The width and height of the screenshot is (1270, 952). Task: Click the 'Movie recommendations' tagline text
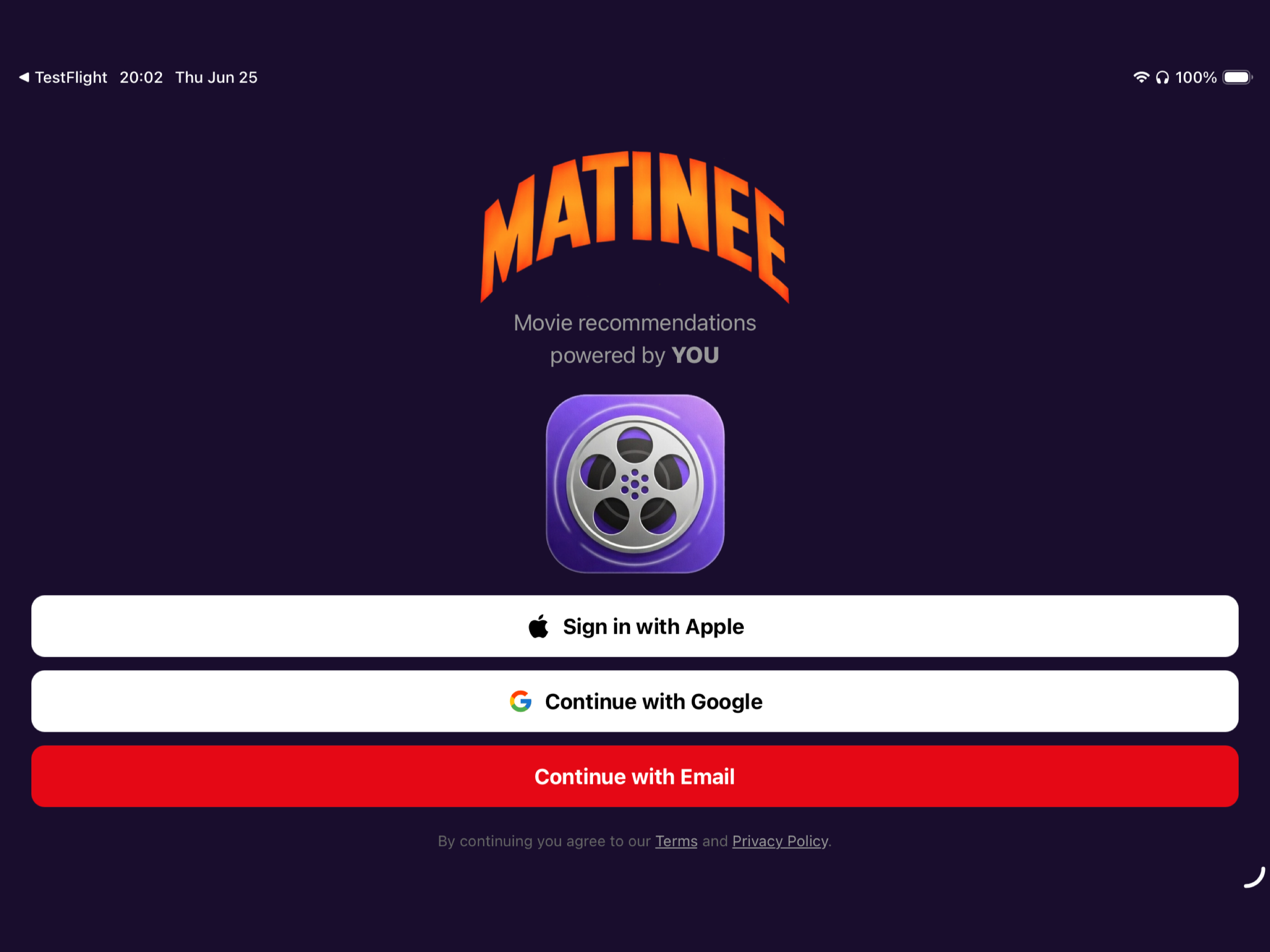[635, 323]
